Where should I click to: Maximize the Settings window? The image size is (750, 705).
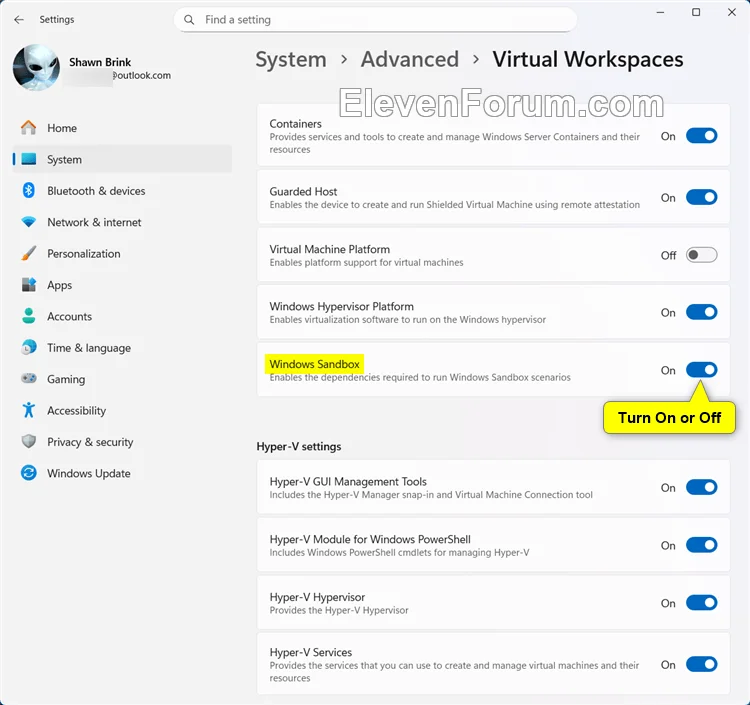point(696,12)
